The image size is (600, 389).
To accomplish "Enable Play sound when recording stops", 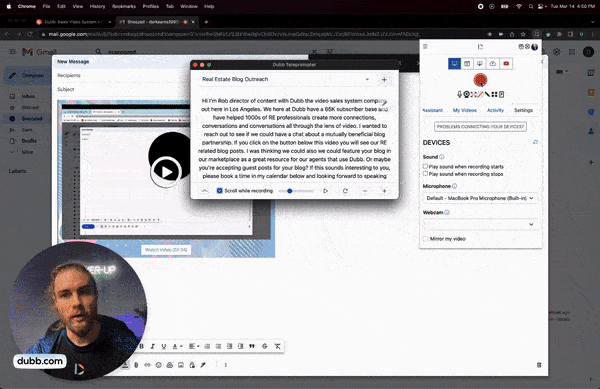I will [x=425, y=174].
